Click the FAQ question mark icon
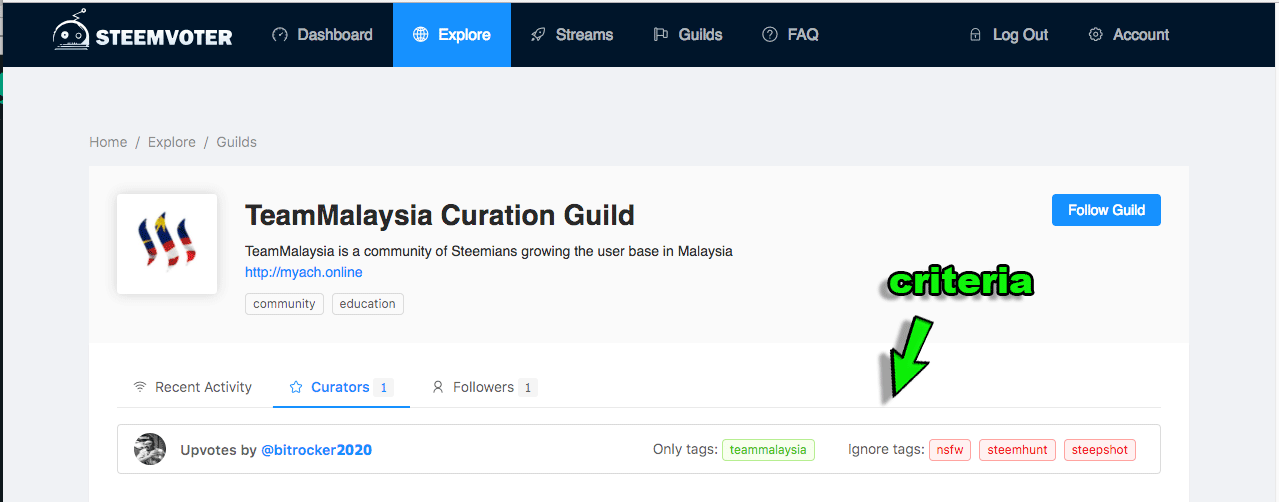The width and height of the screenshot is (1279, 502). (770, 34)
